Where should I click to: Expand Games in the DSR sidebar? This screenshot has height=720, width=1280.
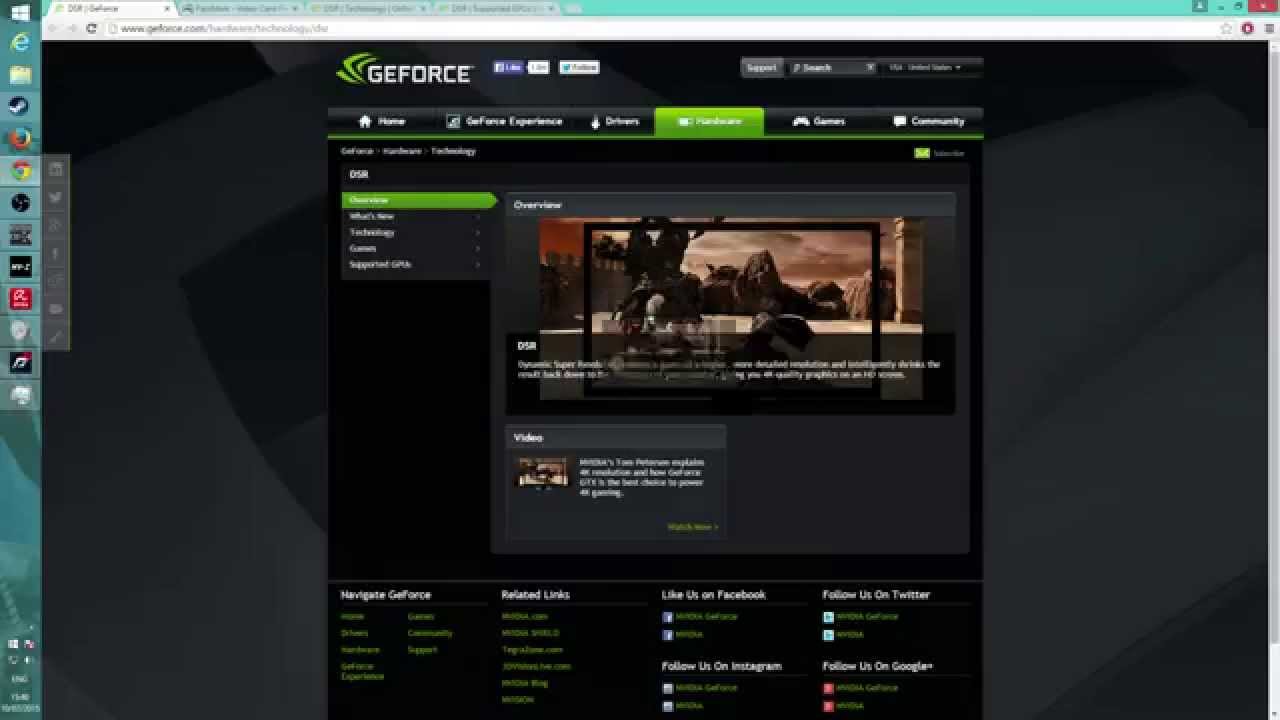click(414, 248)
